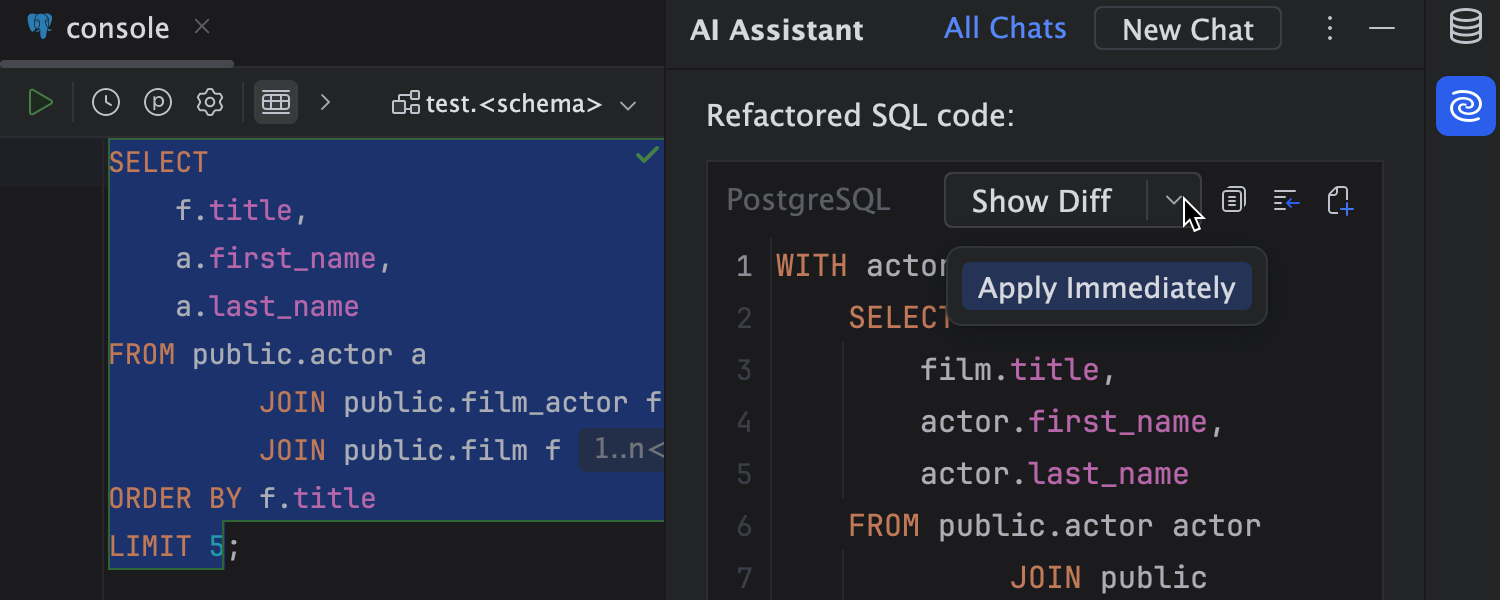Open console settings gear icon
This screenshot has height=600, width=1500.
point(210,103)
